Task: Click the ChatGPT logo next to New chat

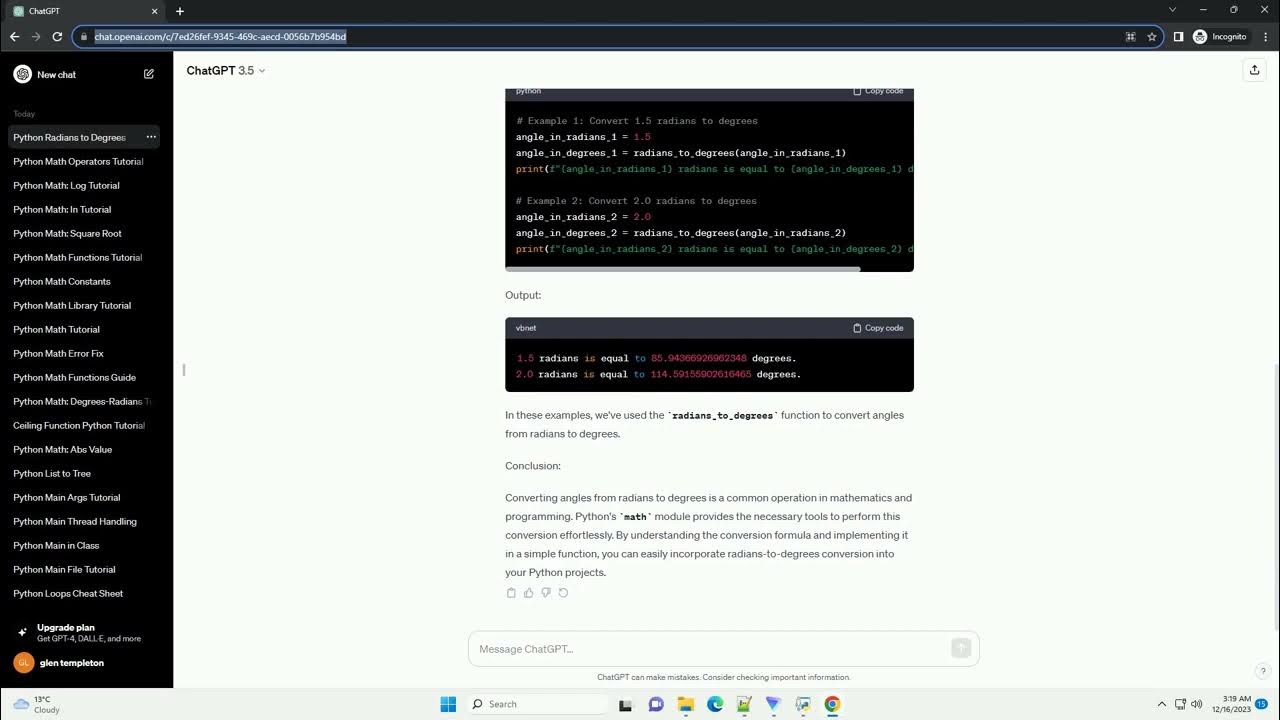Action: [22, 74]
